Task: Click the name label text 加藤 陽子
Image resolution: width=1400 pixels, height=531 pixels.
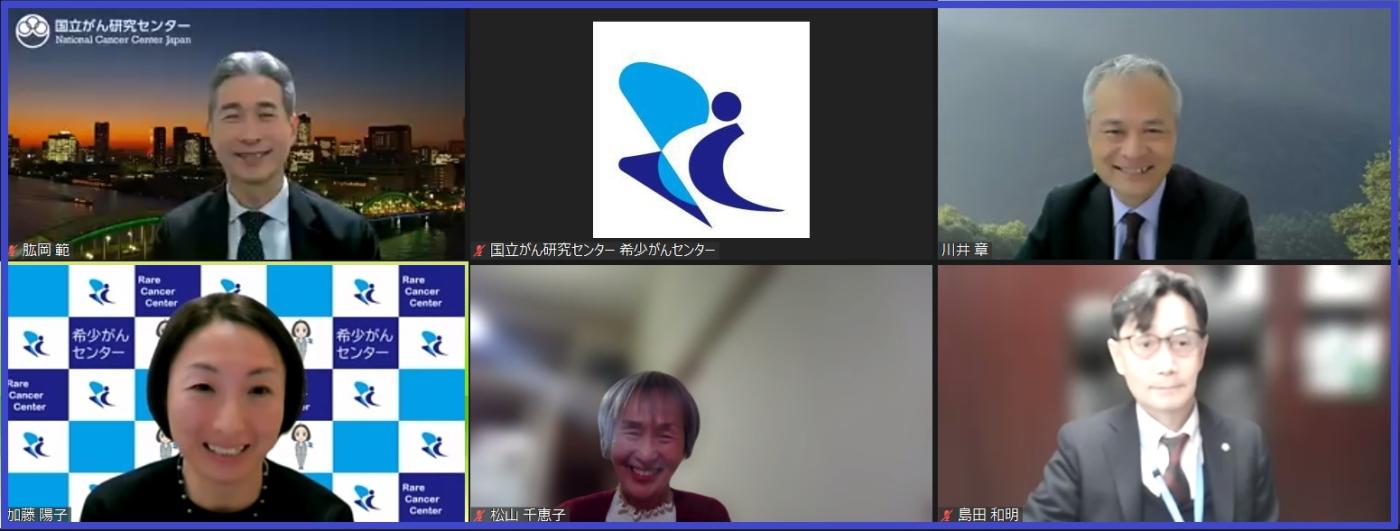Action: coord(38,515)
